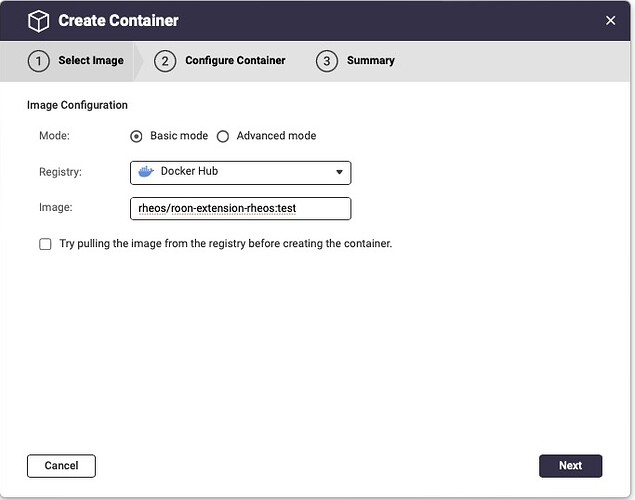The image size is (635, 500).
Task: Click the Image name input field
Action: (x=241, y=209)
